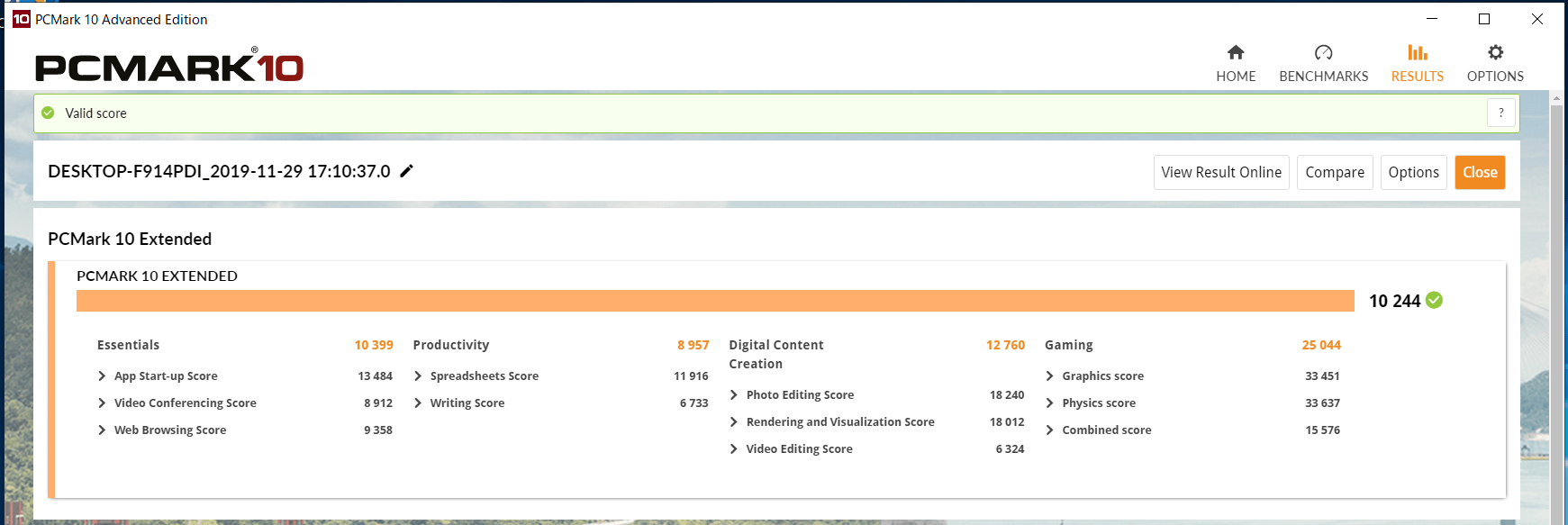Click the value 9 358
1568x525 pixels.
378,430
